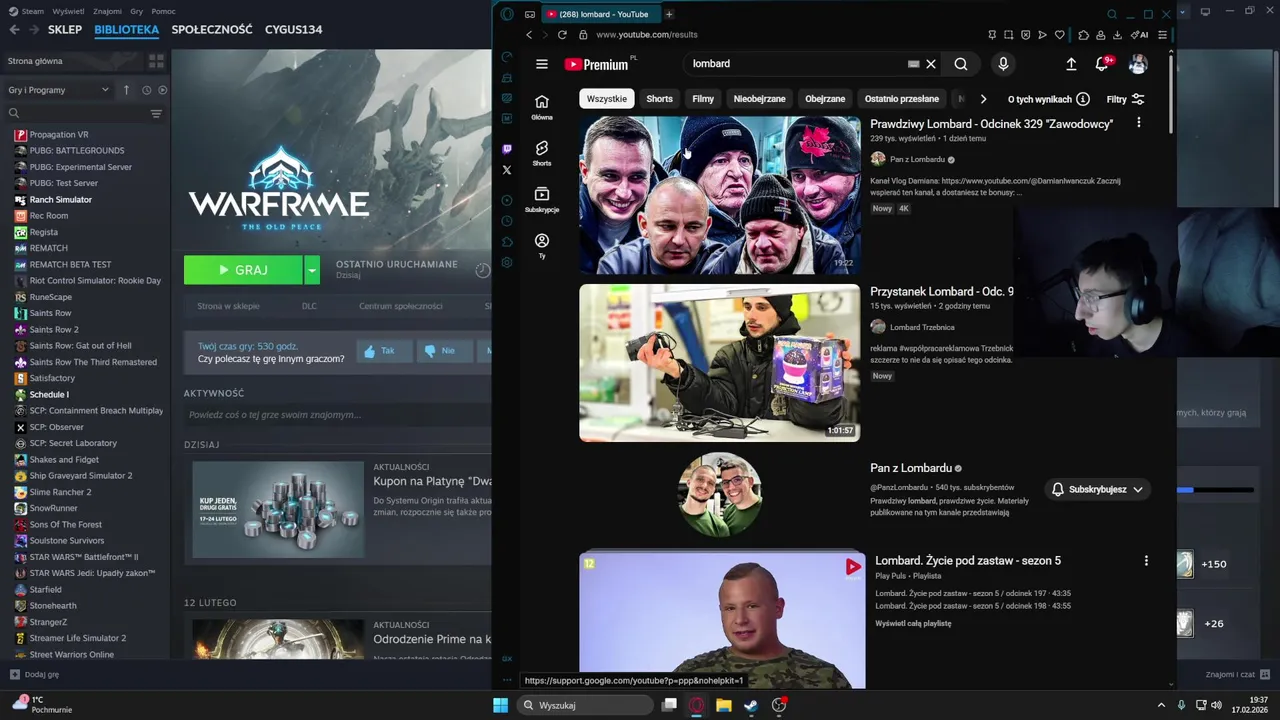Viewport: 1280px width, 720px height.
Task: Open Warframe 'Strona w sklepie' tab
Action: tap(228, 306)
